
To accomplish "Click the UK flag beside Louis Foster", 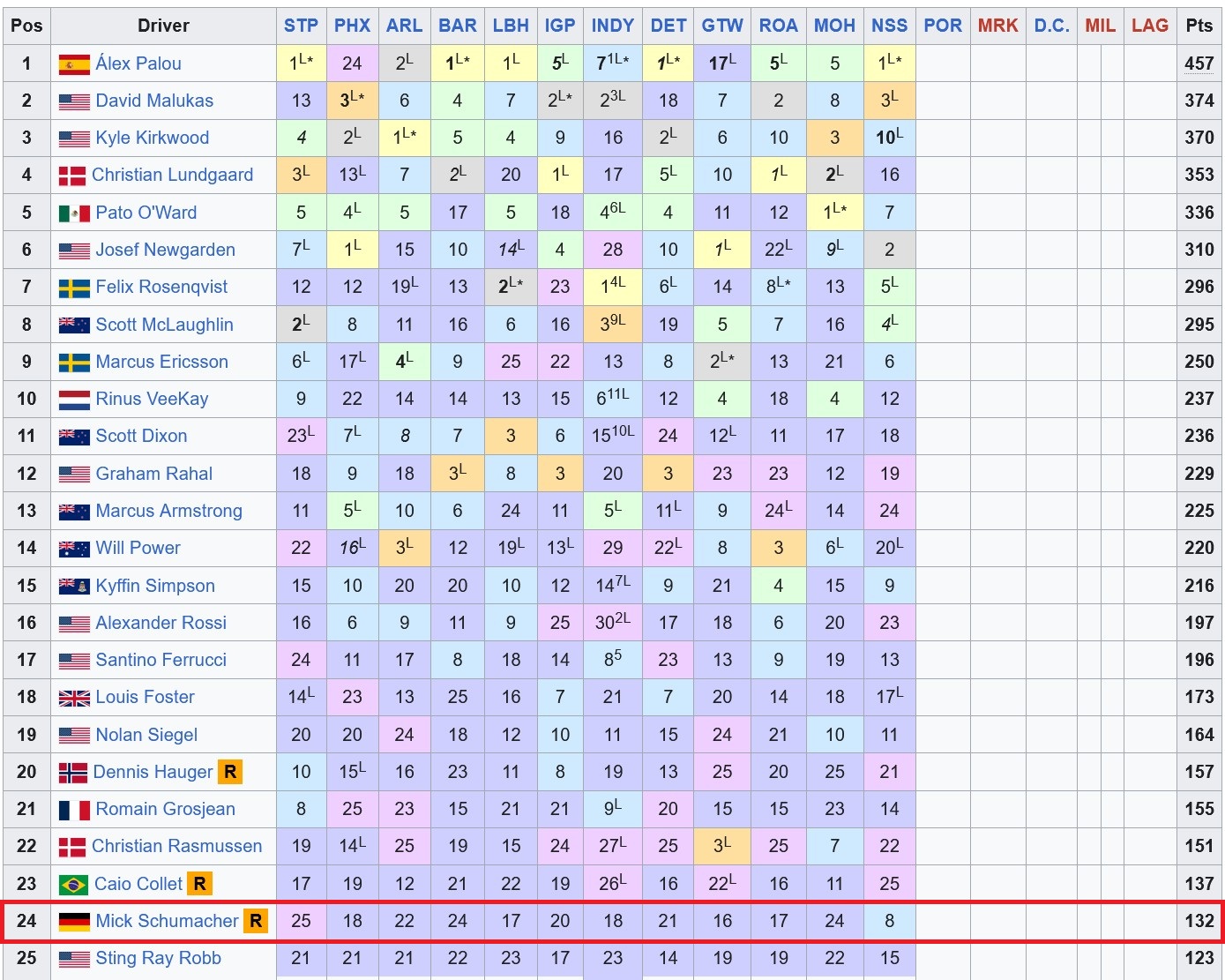I will 74,698.
